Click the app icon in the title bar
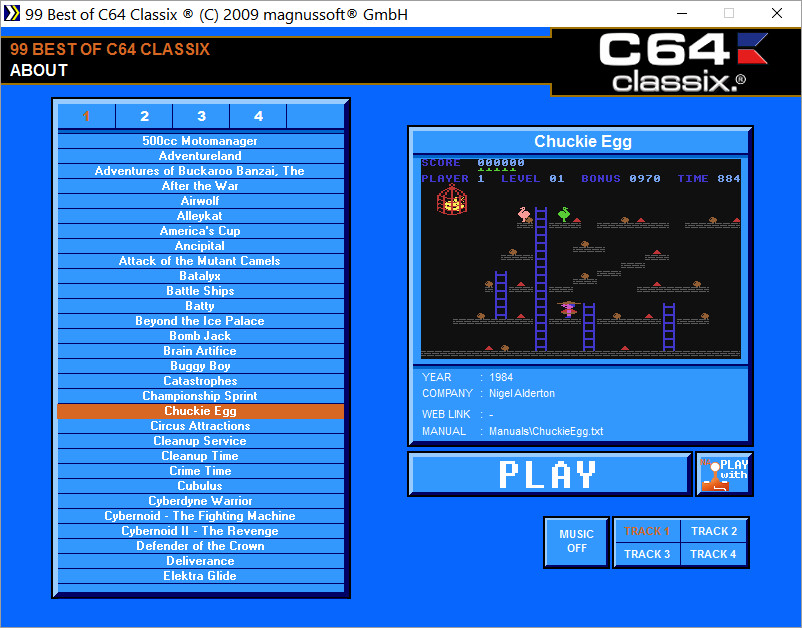This screenshot has width=802, height=628. [x=11, y=14]
